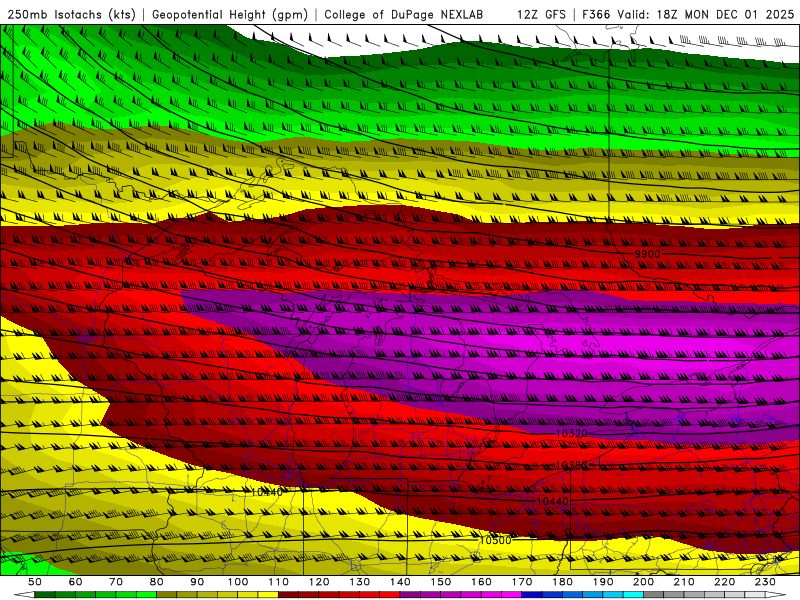Screen dimensions: 800x600
Task: Click the 'Valid: 18Z MON DEC 01 2025' text
Action: coord(706,14)
